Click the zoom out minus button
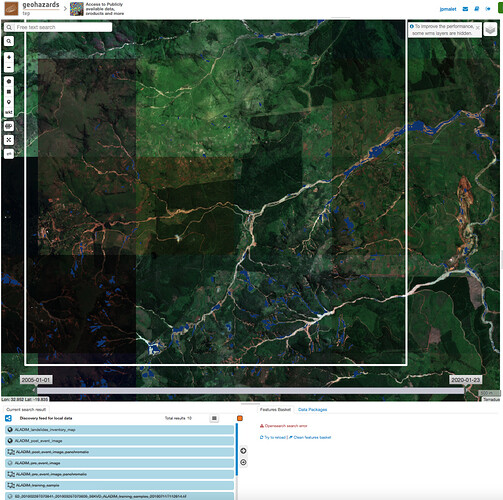Screen dimensions: 503x500 9,68
